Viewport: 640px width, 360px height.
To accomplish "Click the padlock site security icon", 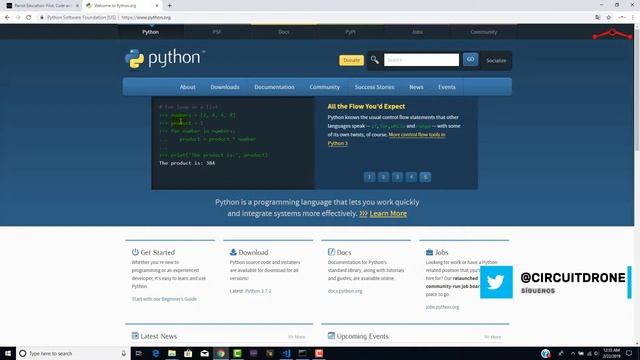I will click(x=42, y=18).
